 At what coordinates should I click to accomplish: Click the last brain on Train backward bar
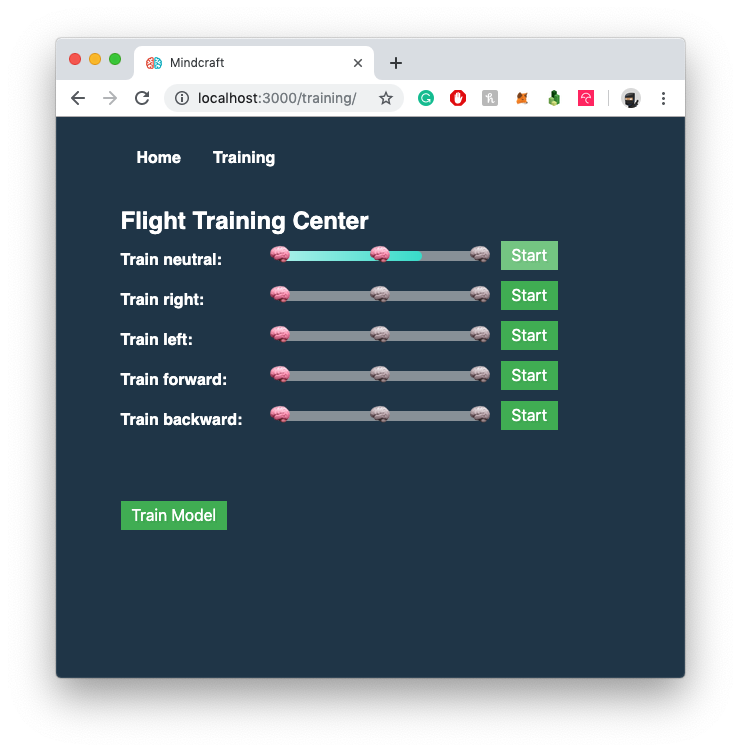[x=480, y=414]
